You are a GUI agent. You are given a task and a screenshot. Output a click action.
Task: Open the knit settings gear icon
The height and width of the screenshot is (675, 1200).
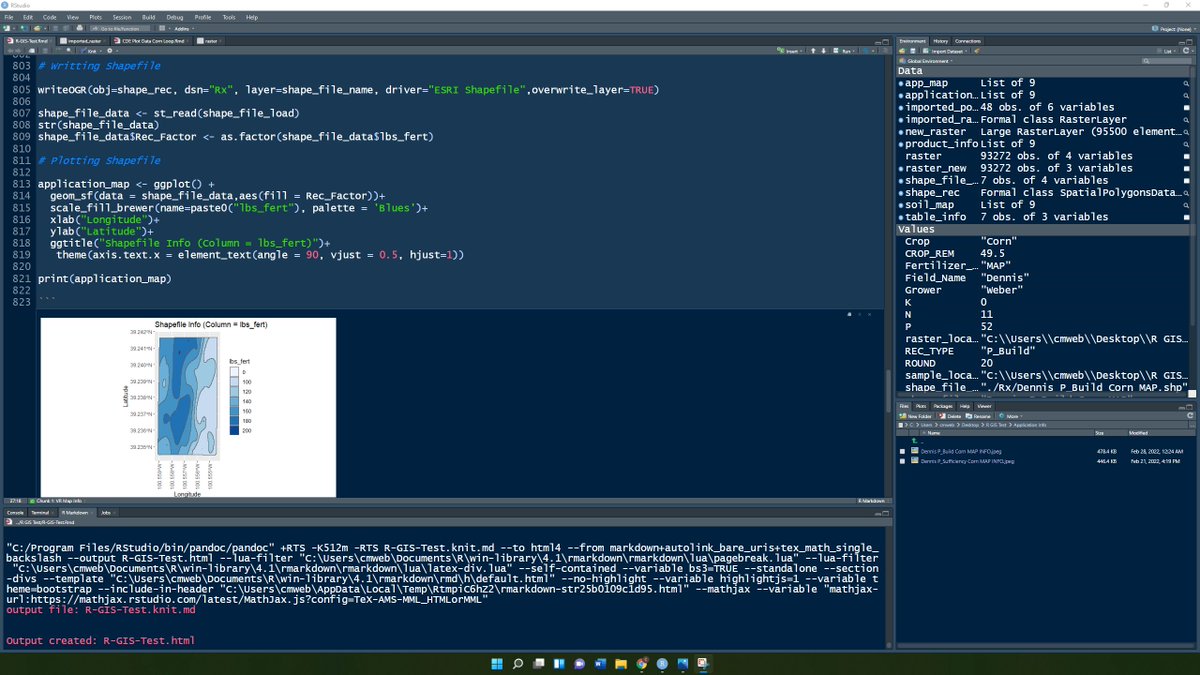pyautogui.click(x=110, y=51)
